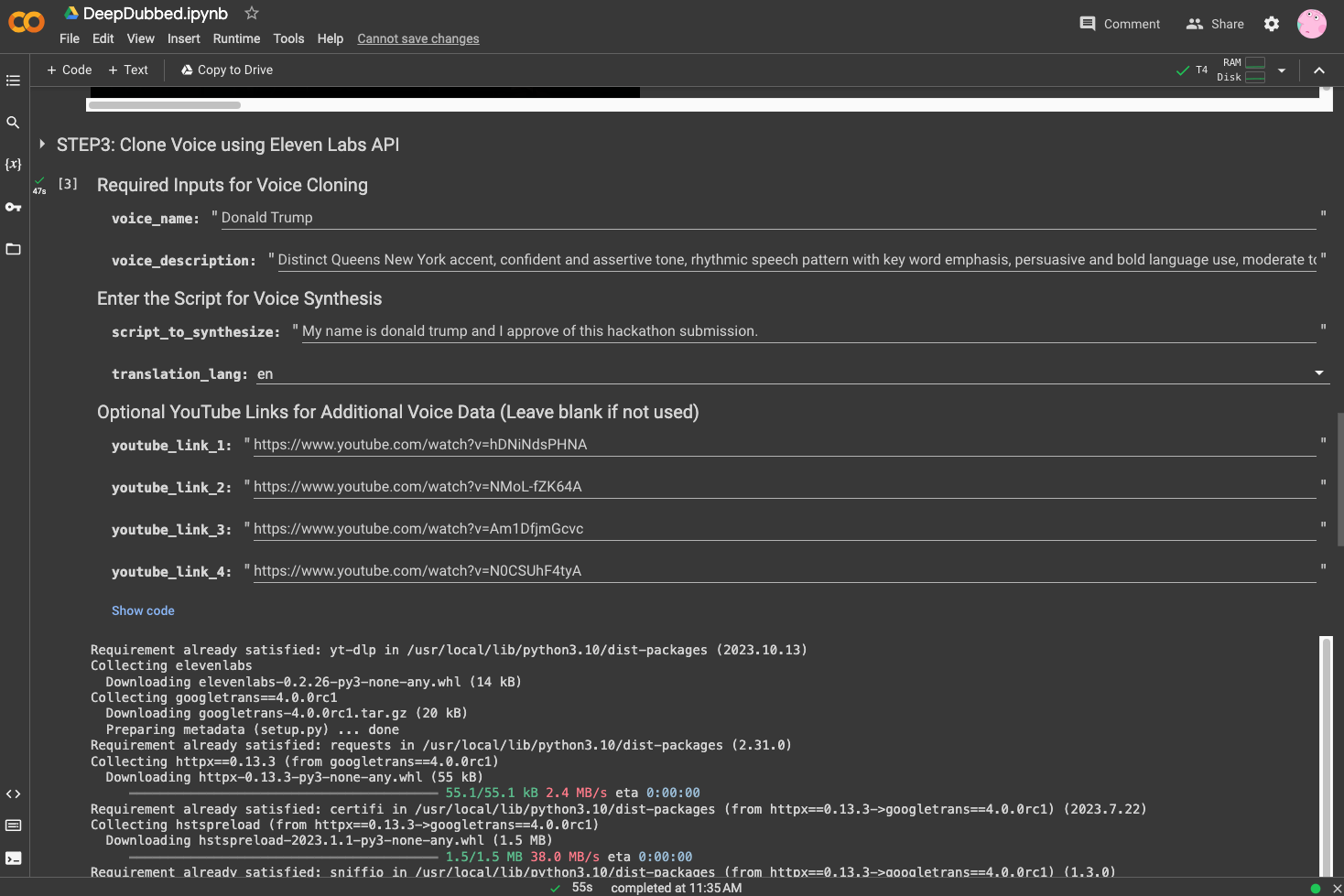
Task: Expand the STEP3 Clone Voice section
Action: (42, 145)
